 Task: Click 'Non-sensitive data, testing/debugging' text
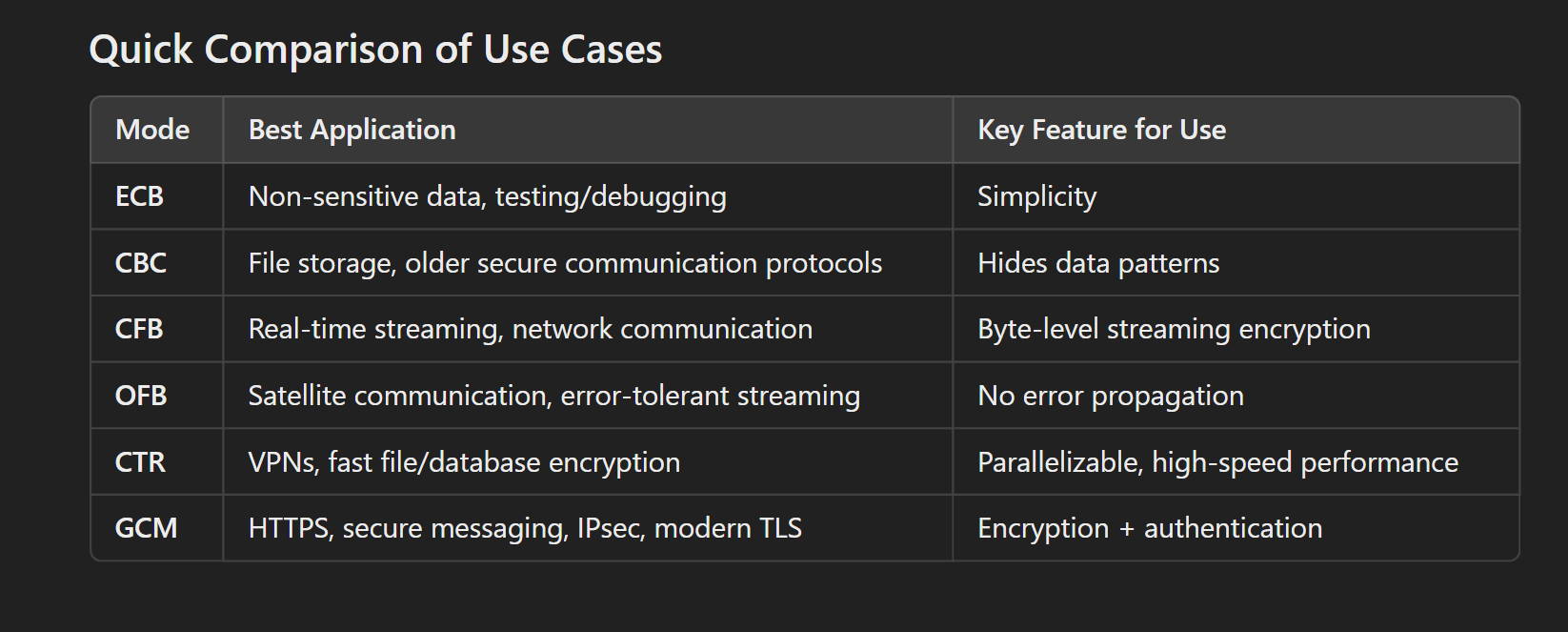click(487, 197)
